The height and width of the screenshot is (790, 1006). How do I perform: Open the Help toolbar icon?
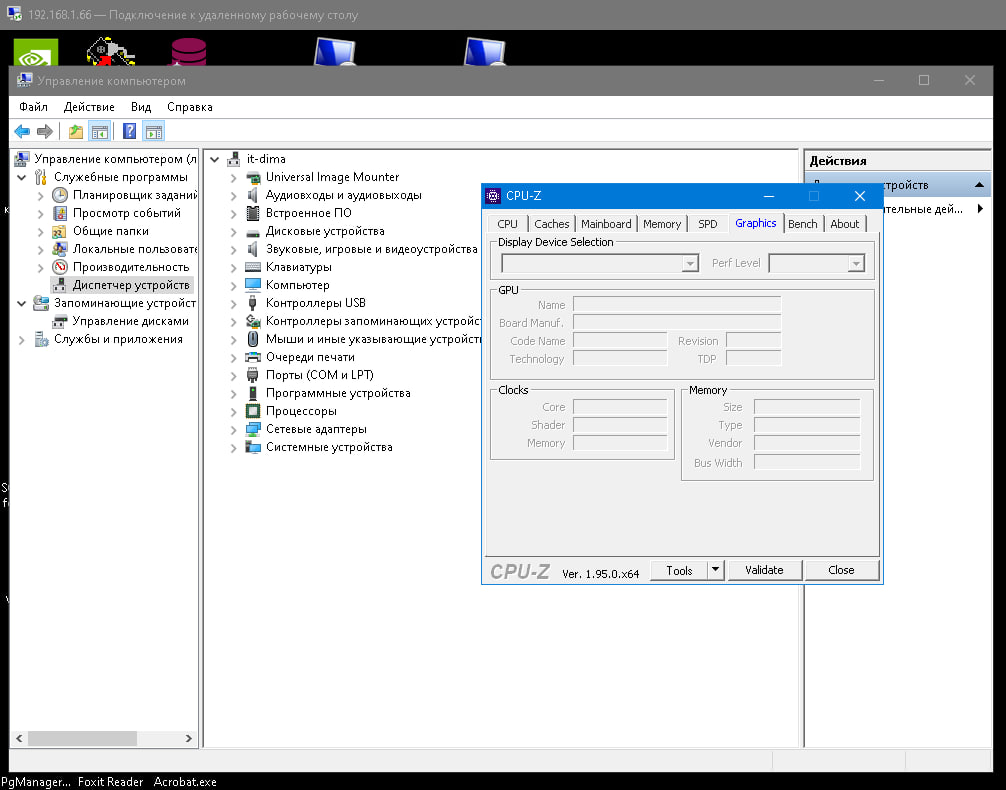(x=129, y=132)
